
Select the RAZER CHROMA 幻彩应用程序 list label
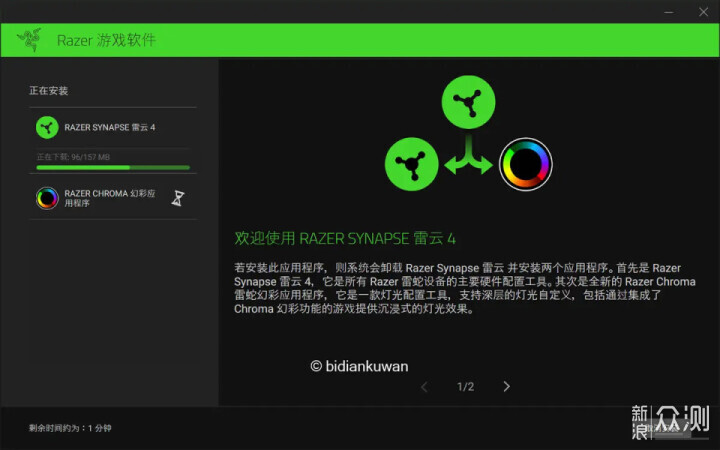110,198
